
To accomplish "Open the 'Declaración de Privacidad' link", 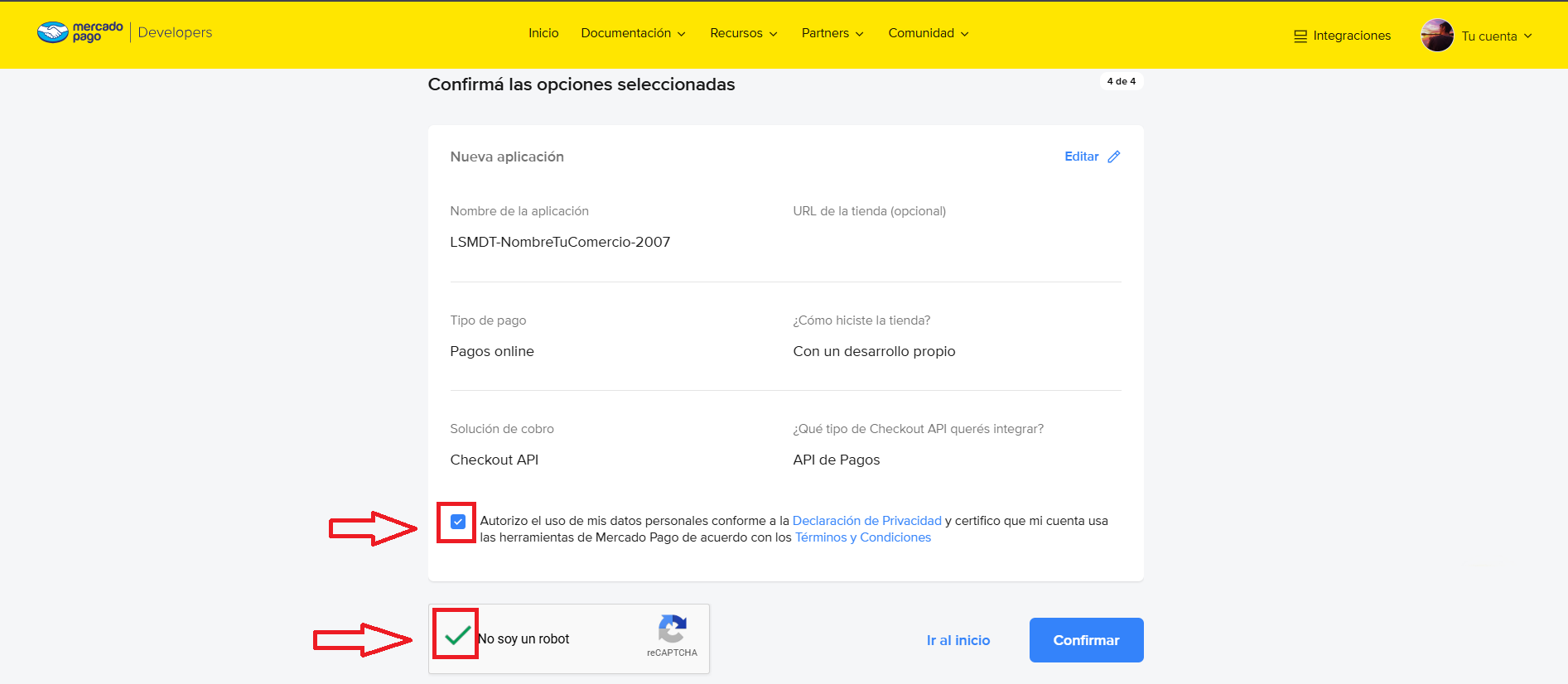I will [x=867, y=521].
